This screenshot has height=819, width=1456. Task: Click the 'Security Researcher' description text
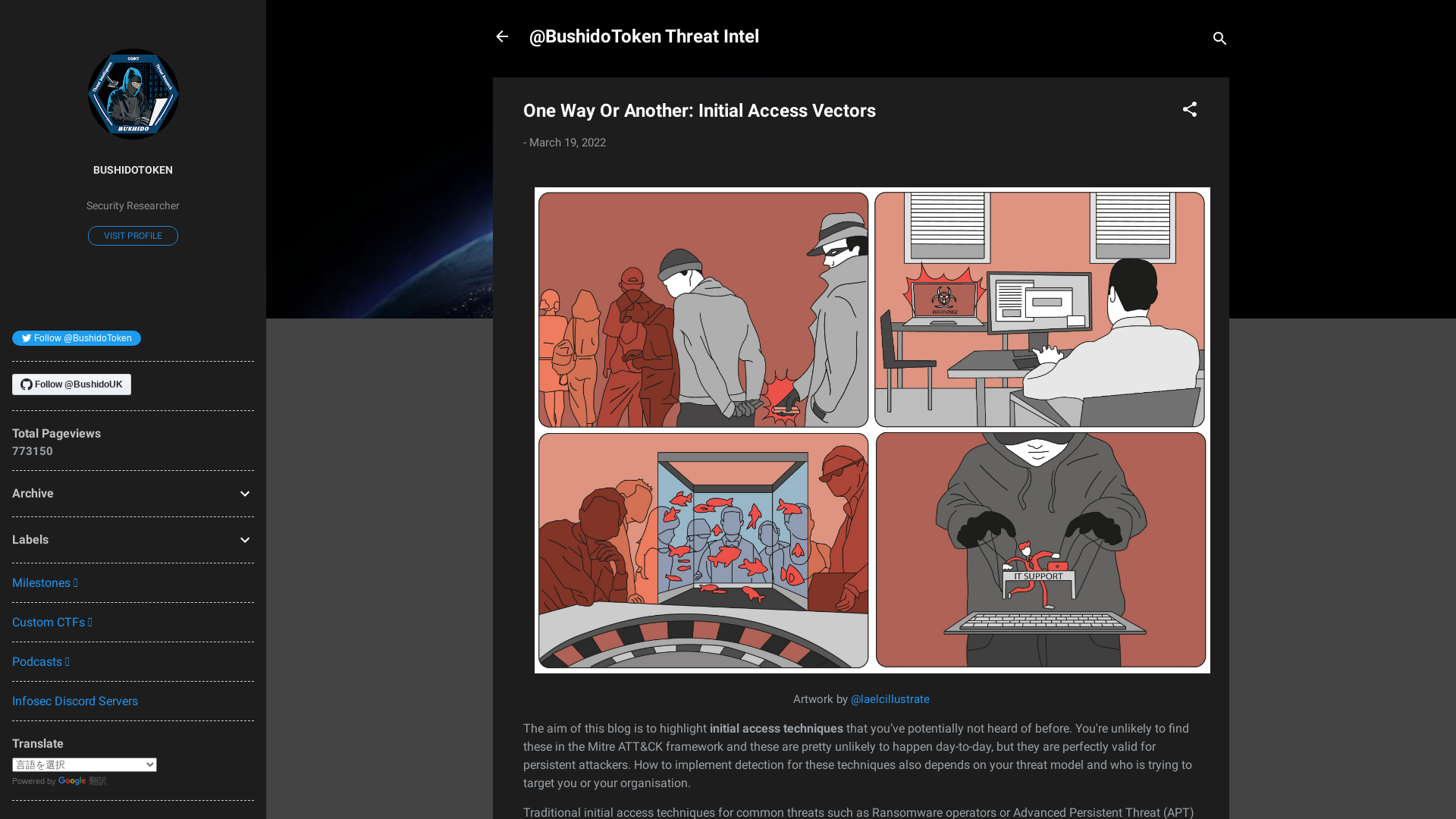click(133, 206)
